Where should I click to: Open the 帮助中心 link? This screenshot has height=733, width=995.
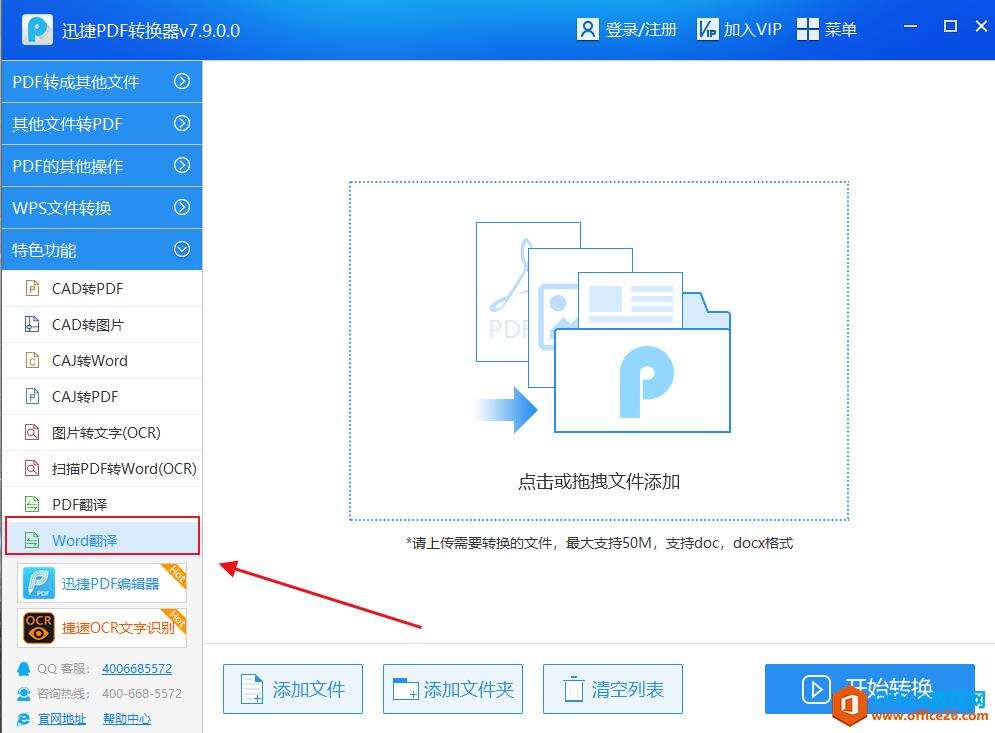127,719
